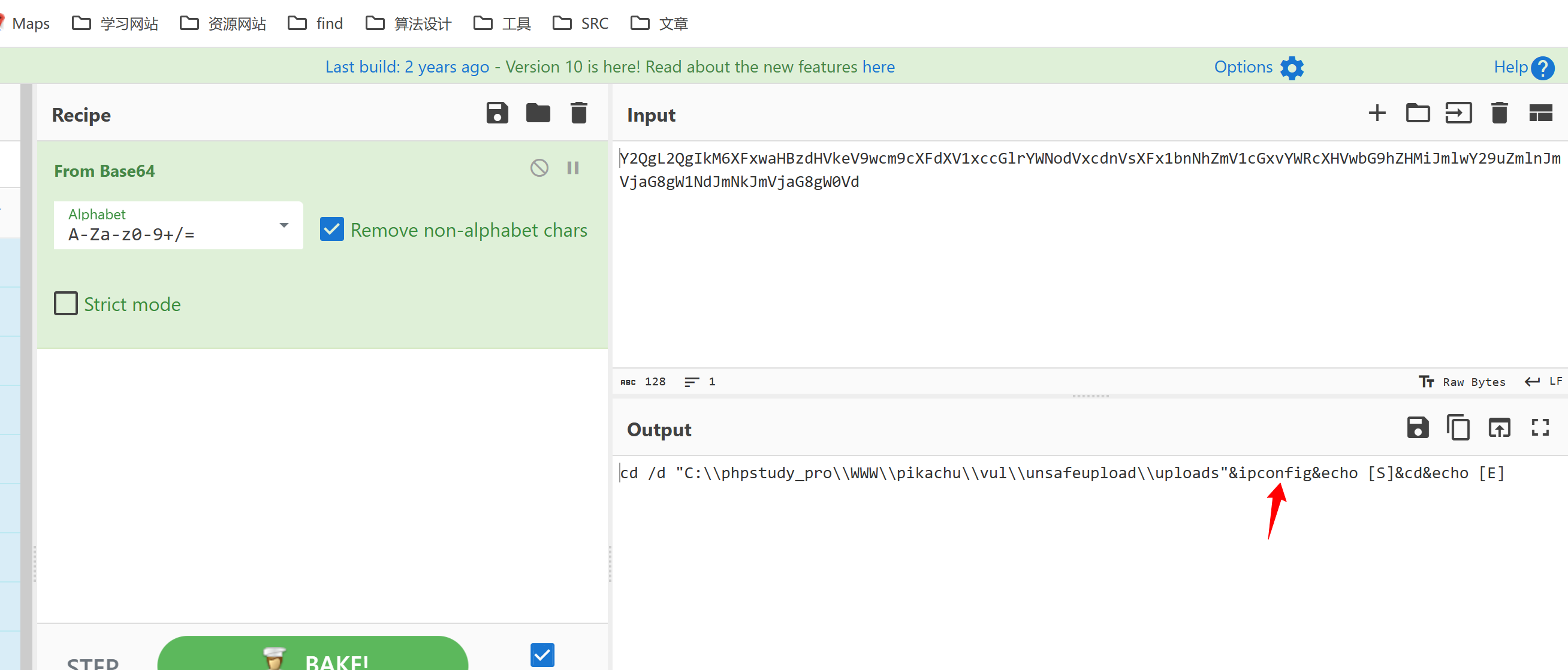Enable the Strict mode checkbox
The image size is (1568, 670).
(x=66, y=303)
